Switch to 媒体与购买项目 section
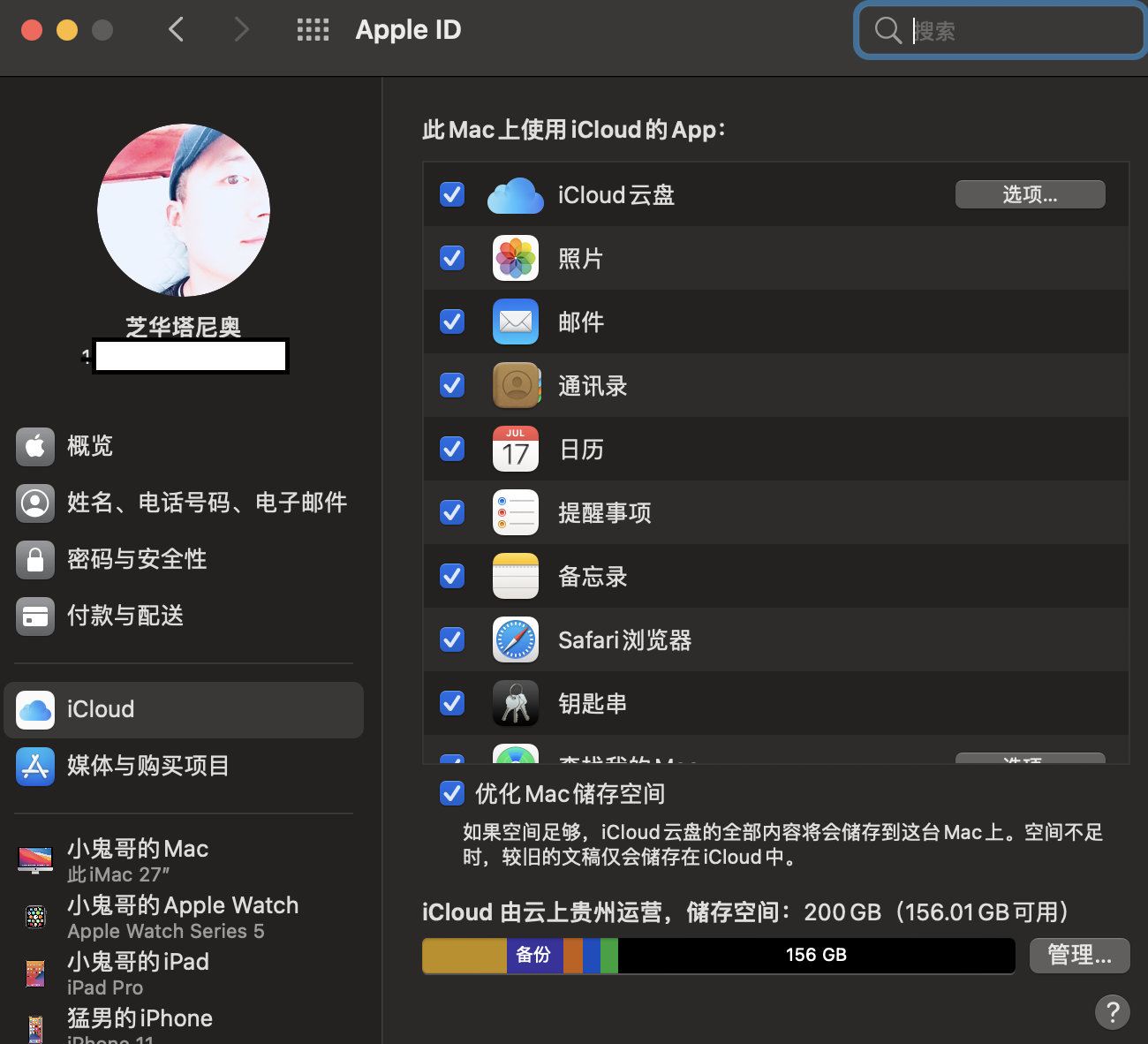The height and width of the screenshot is (1044, 1148). [x=148, y=766]
